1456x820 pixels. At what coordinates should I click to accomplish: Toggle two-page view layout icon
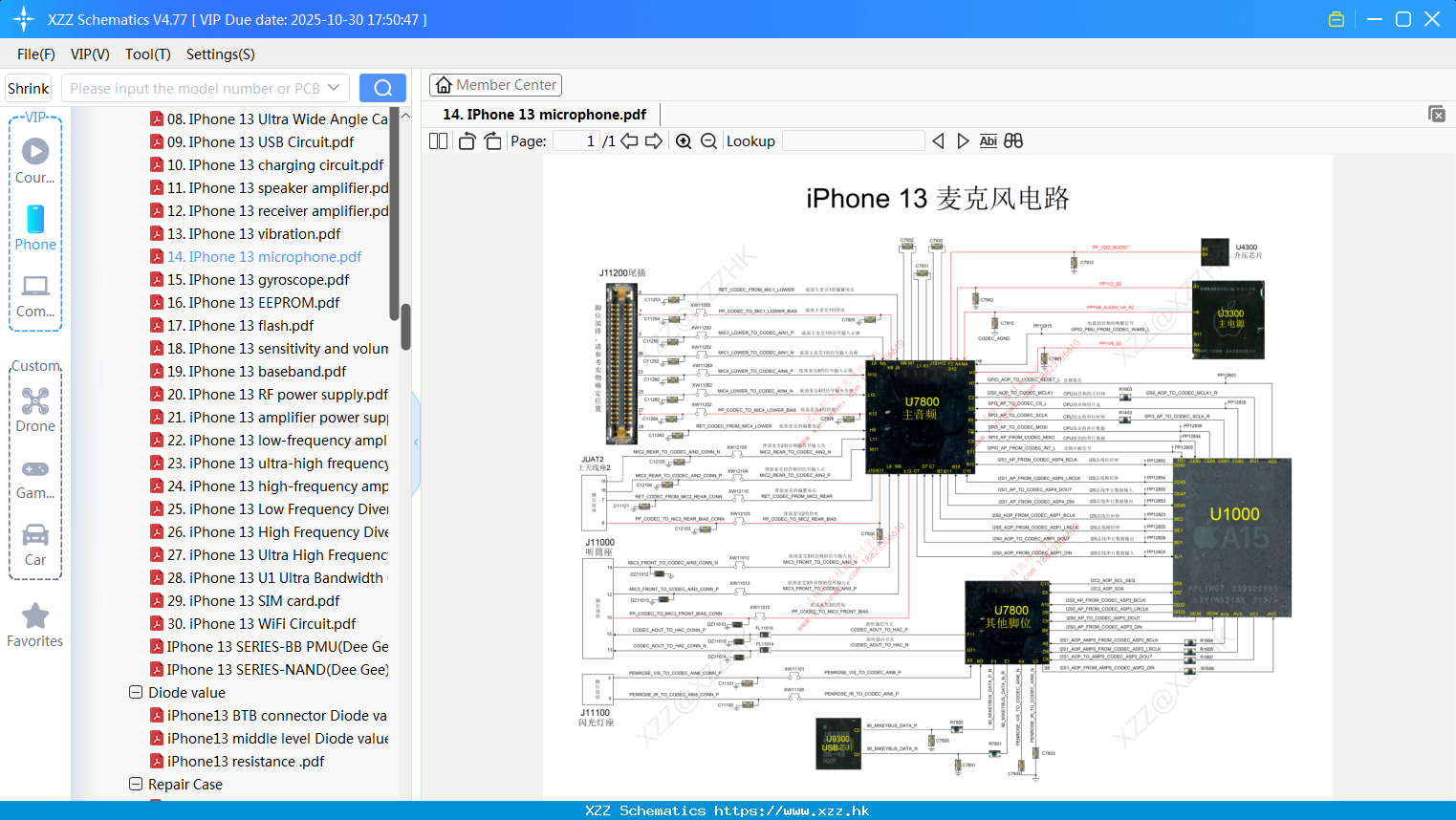tap(438, 140)
